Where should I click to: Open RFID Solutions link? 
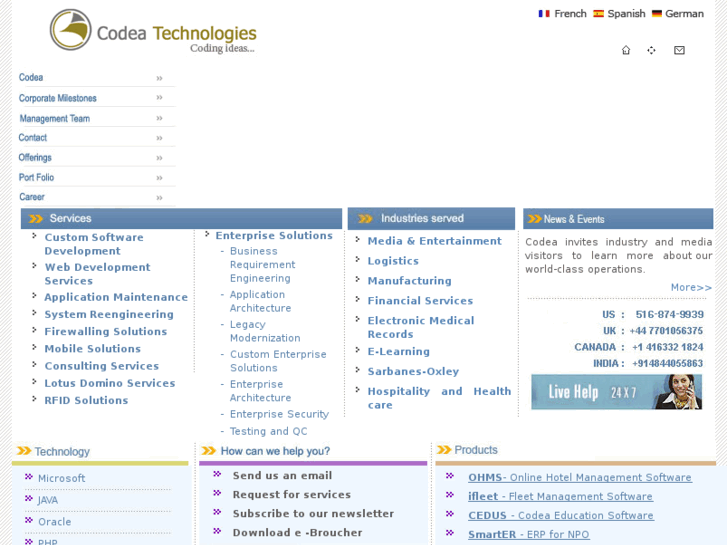pos(86,400)
